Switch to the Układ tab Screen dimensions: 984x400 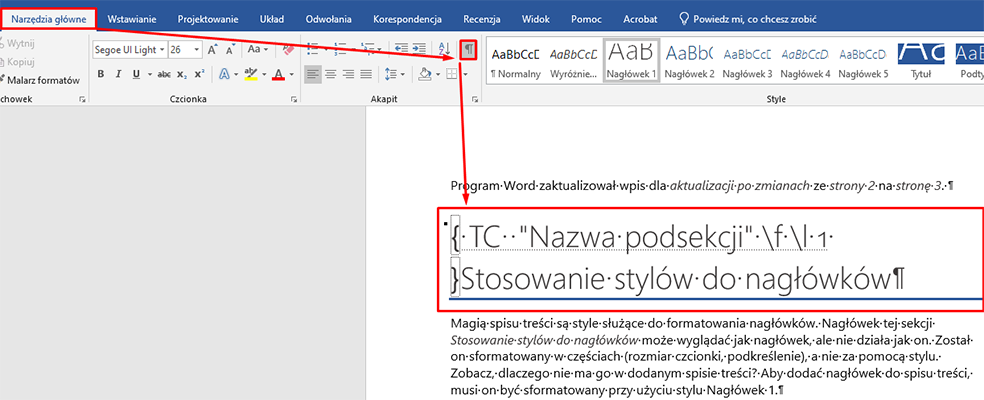pos(272,19)
